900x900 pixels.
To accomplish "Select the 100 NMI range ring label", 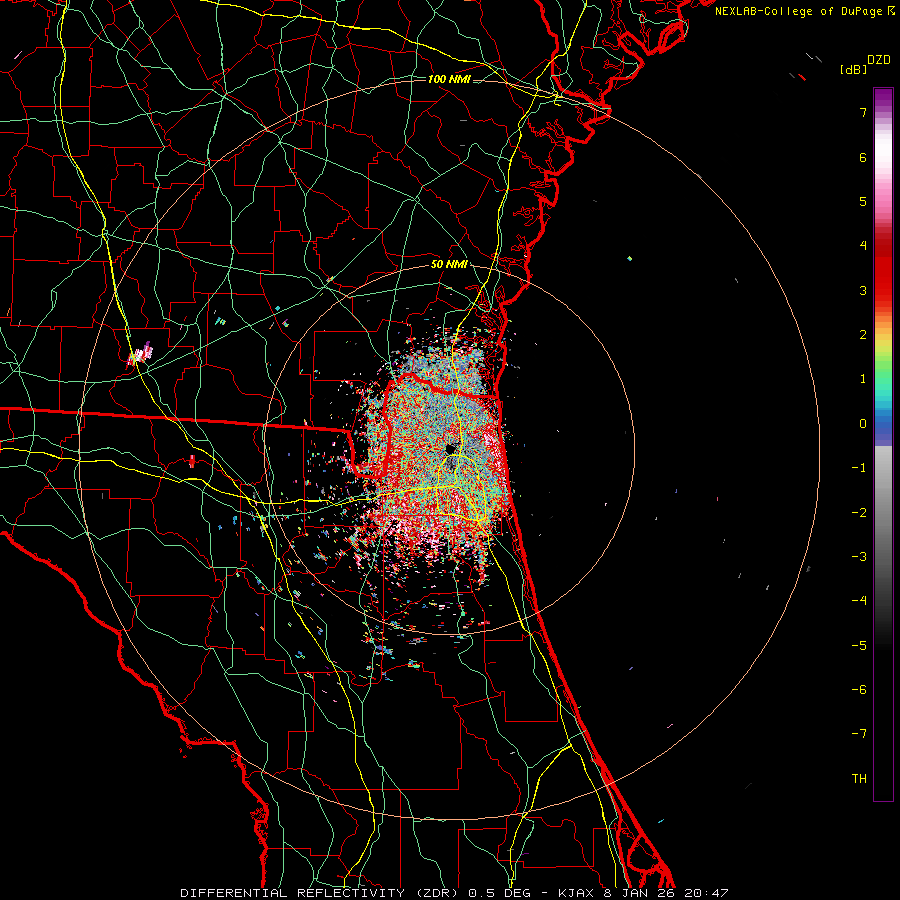I will pos(449,79).
